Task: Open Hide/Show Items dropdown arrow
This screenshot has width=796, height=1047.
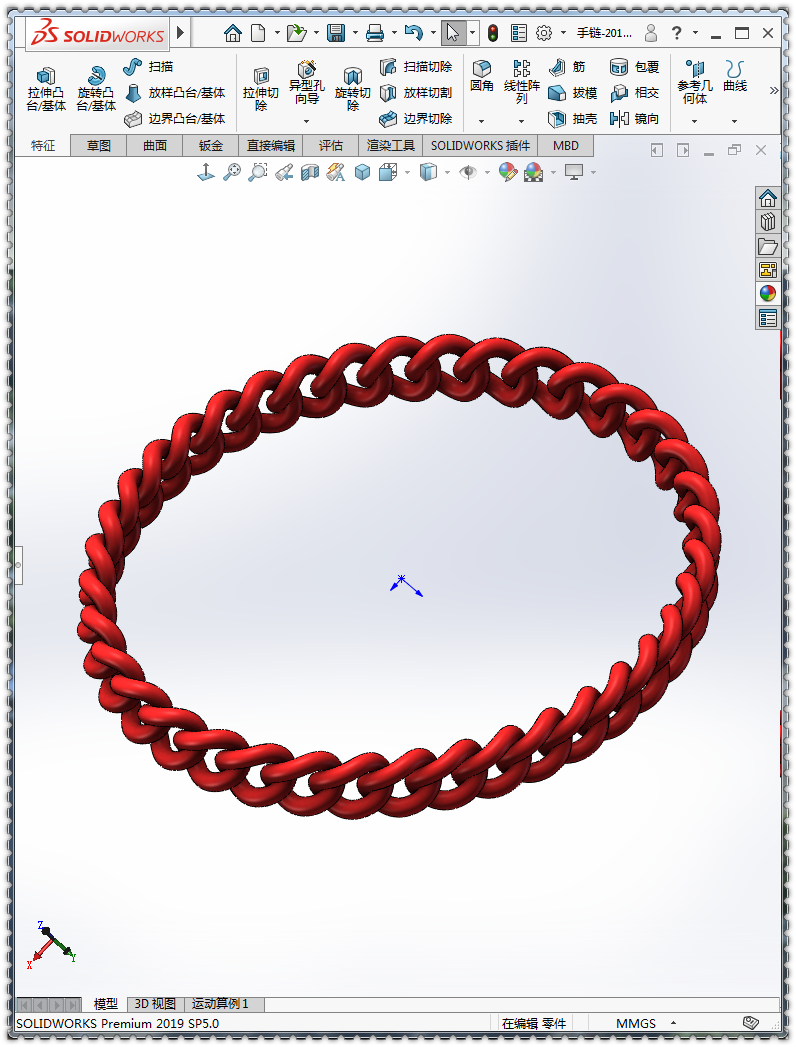Action: [486, 173]
